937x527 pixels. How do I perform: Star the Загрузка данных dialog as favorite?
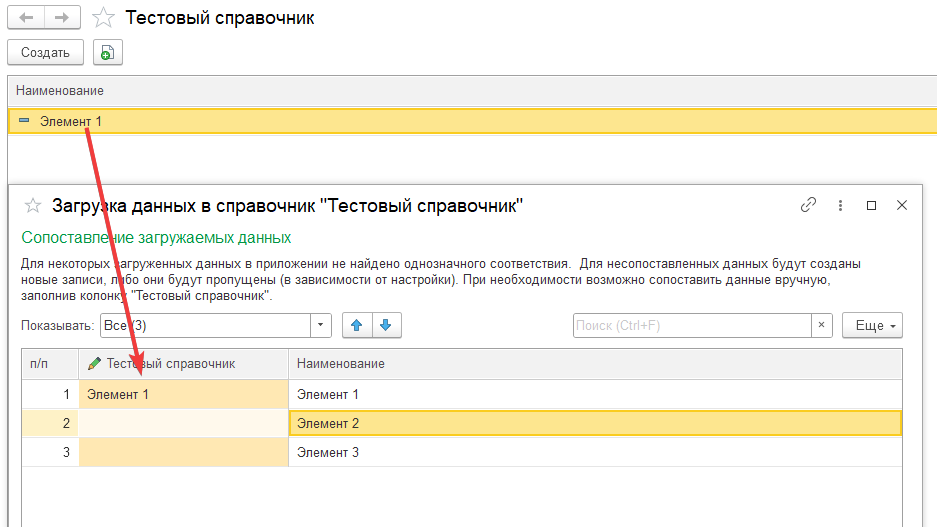(x=33, y=206)
